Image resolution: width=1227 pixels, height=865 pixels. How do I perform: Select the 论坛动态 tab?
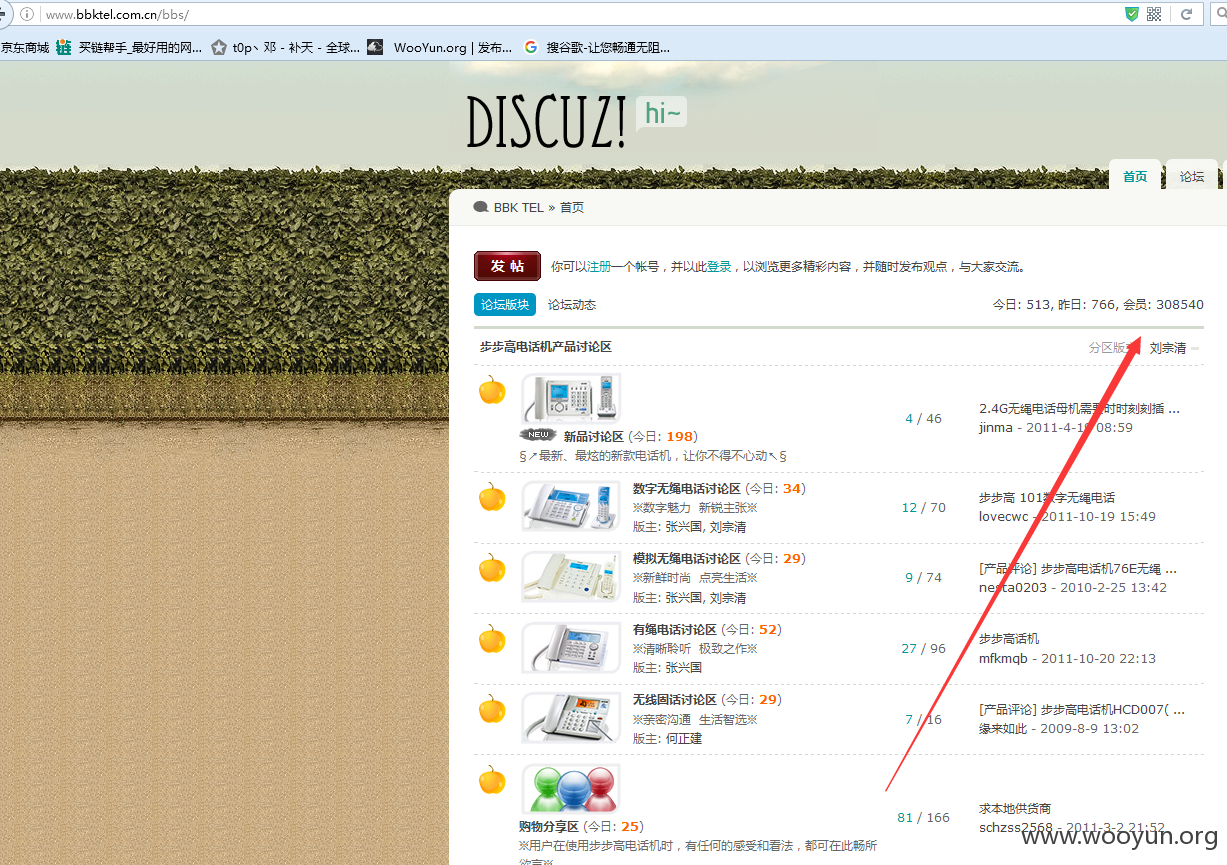[x=572, y=305]
